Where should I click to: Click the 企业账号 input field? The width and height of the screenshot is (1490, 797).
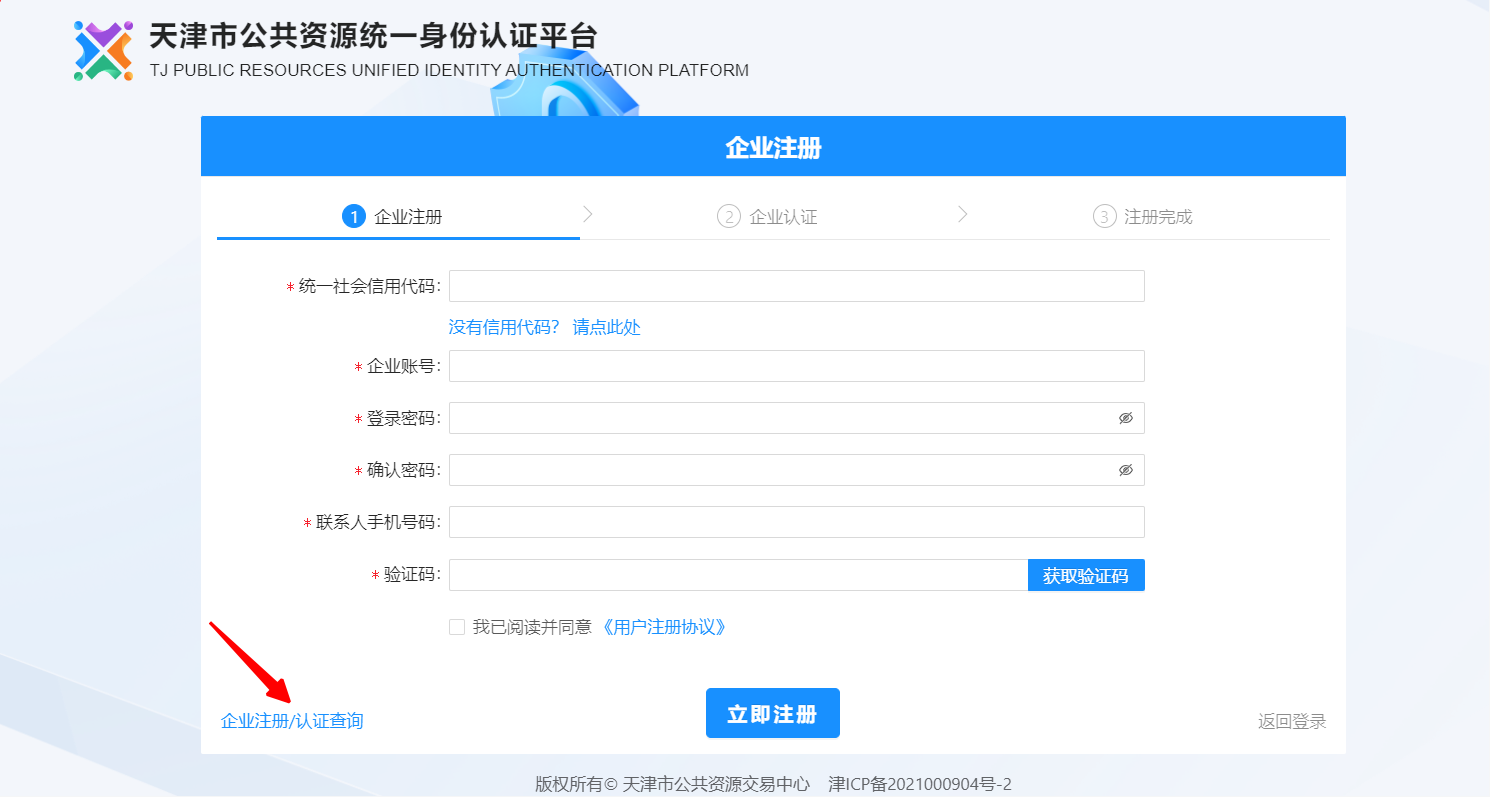click(795, 366)
